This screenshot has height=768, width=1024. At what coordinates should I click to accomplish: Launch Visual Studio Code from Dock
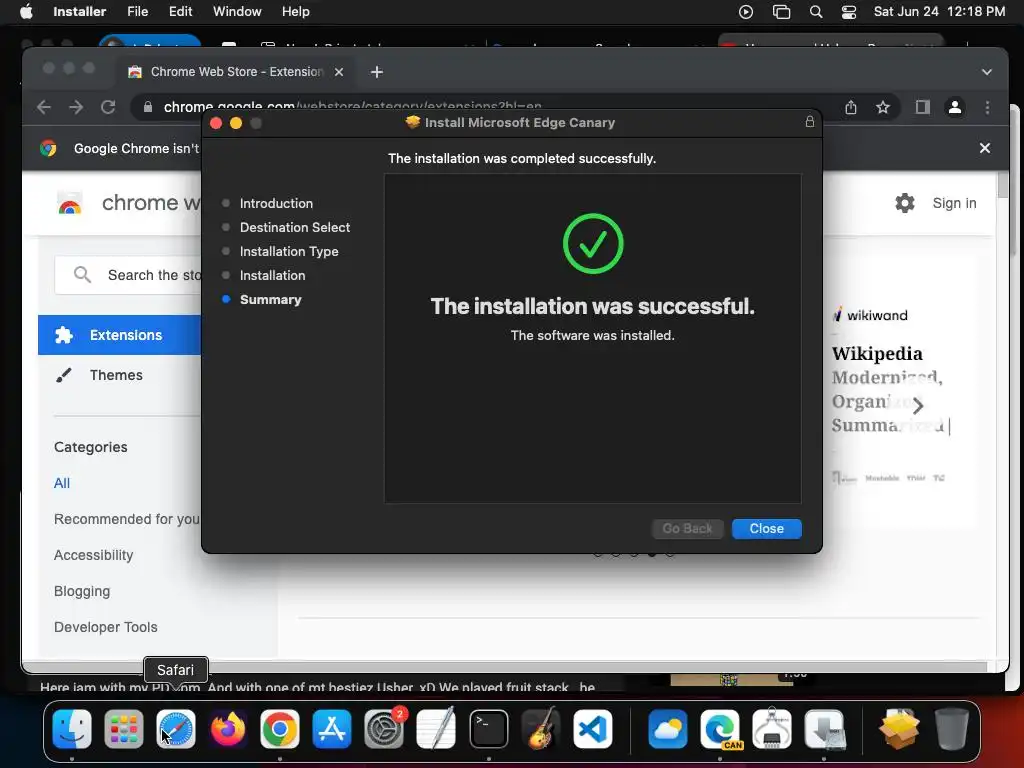(593, 728)
